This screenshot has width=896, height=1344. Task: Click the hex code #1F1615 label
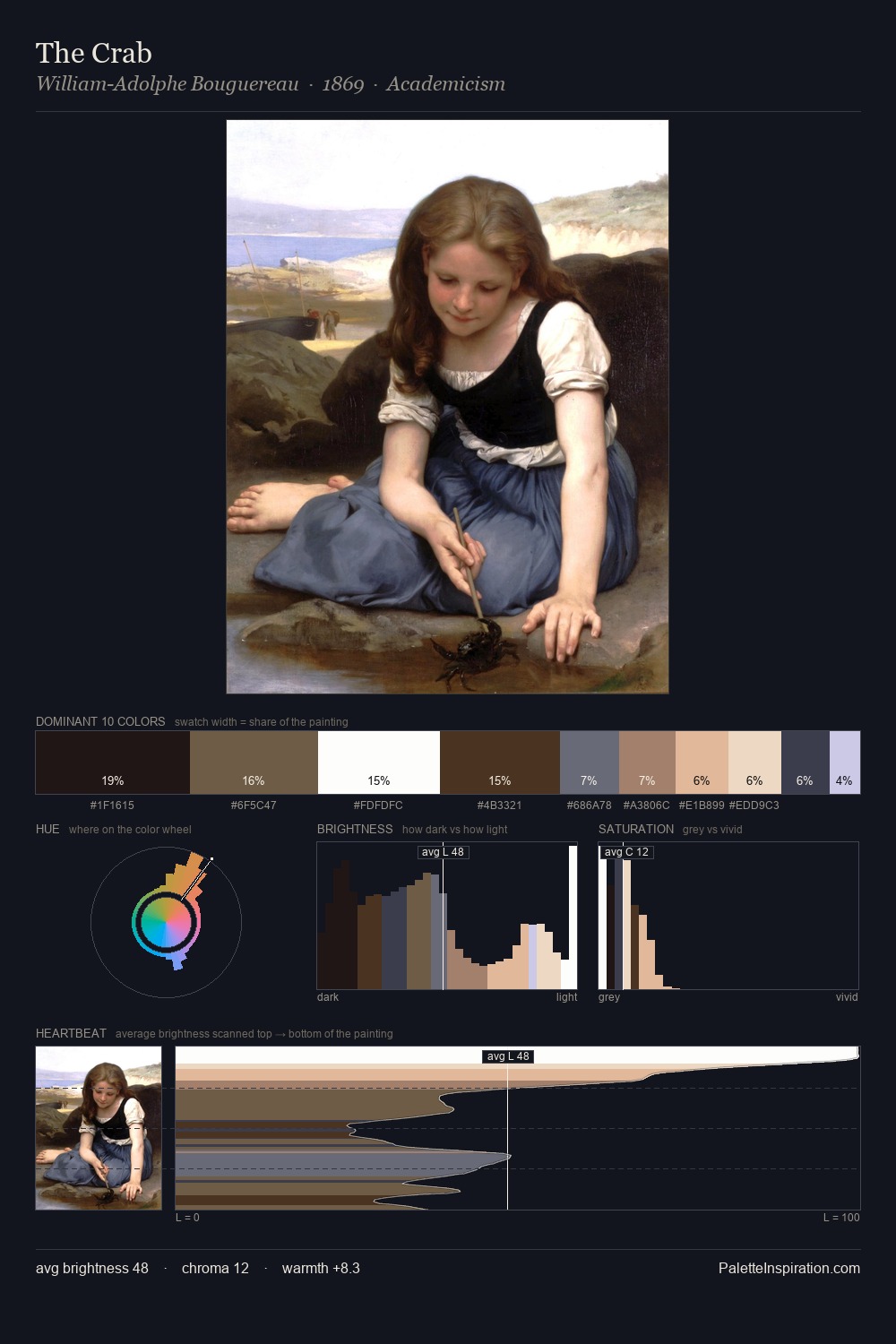pos(112,806)
